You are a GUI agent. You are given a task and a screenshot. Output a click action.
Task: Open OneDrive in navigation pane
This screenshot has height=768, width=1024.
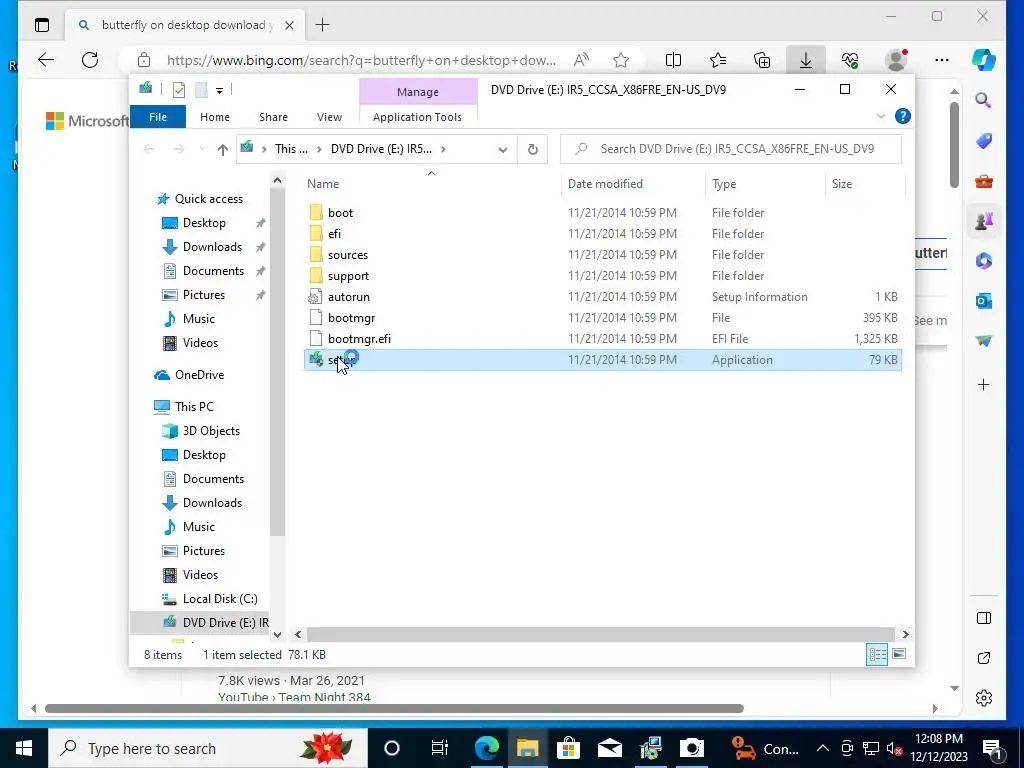pos(199,375)
